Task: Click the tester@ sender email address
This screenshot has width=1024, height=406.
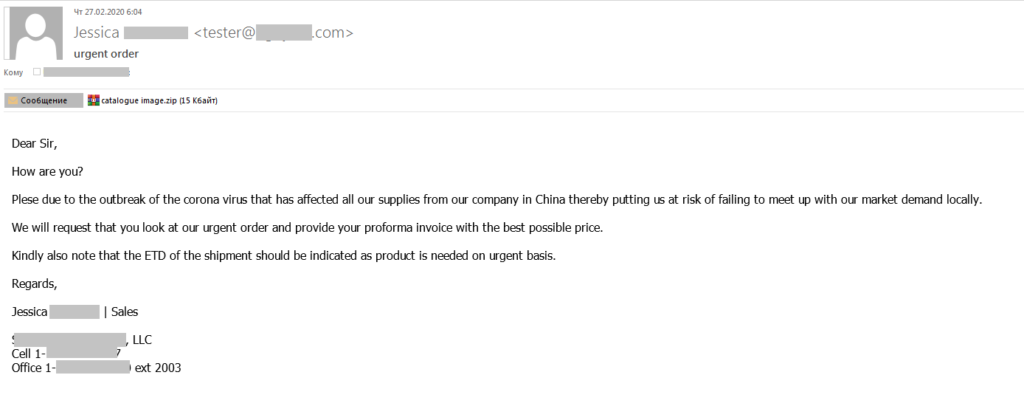Action: (273, 33)
